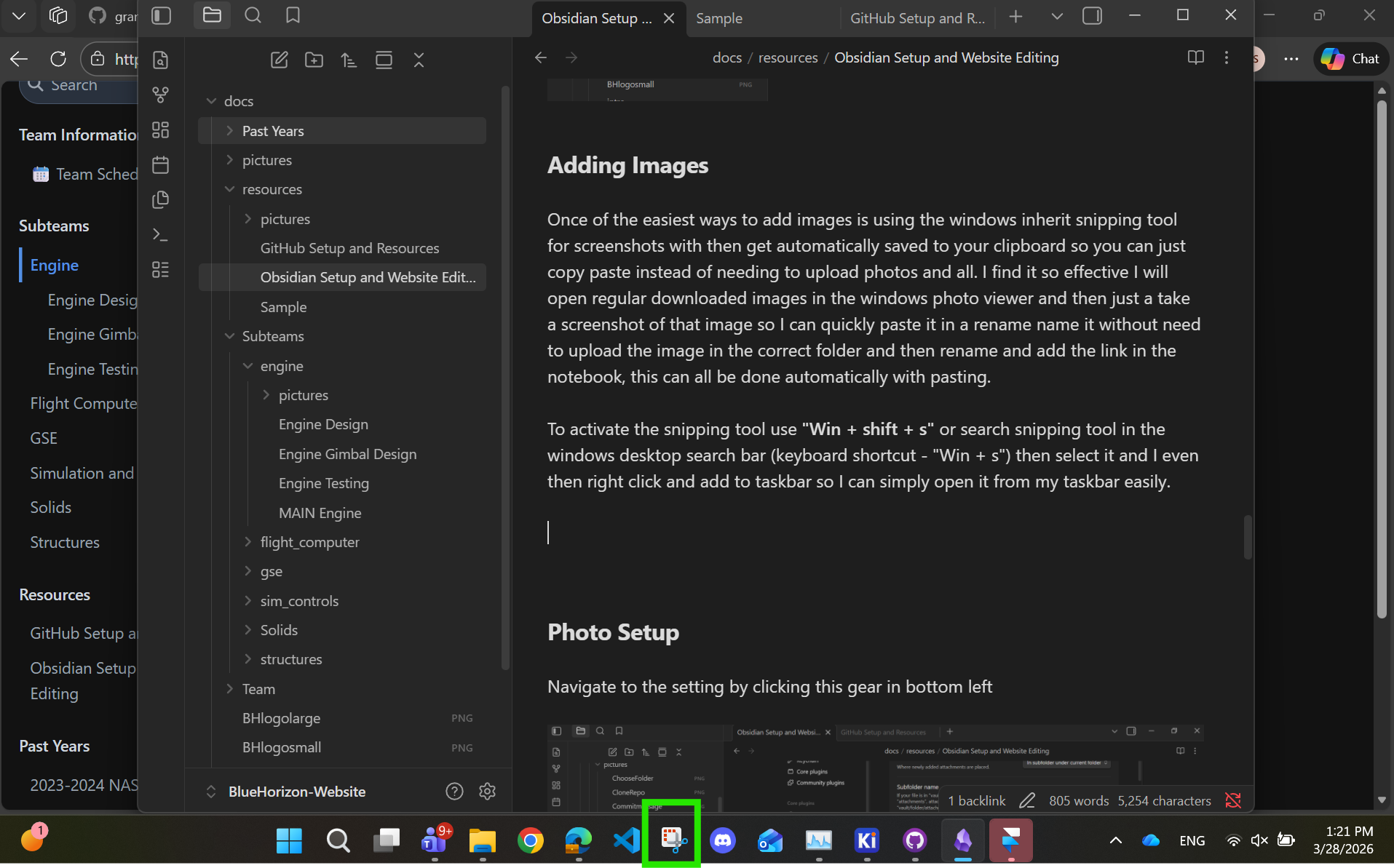Collapse the resources folder
This screenshot has height=868, width=1394.
pos(229,189)
